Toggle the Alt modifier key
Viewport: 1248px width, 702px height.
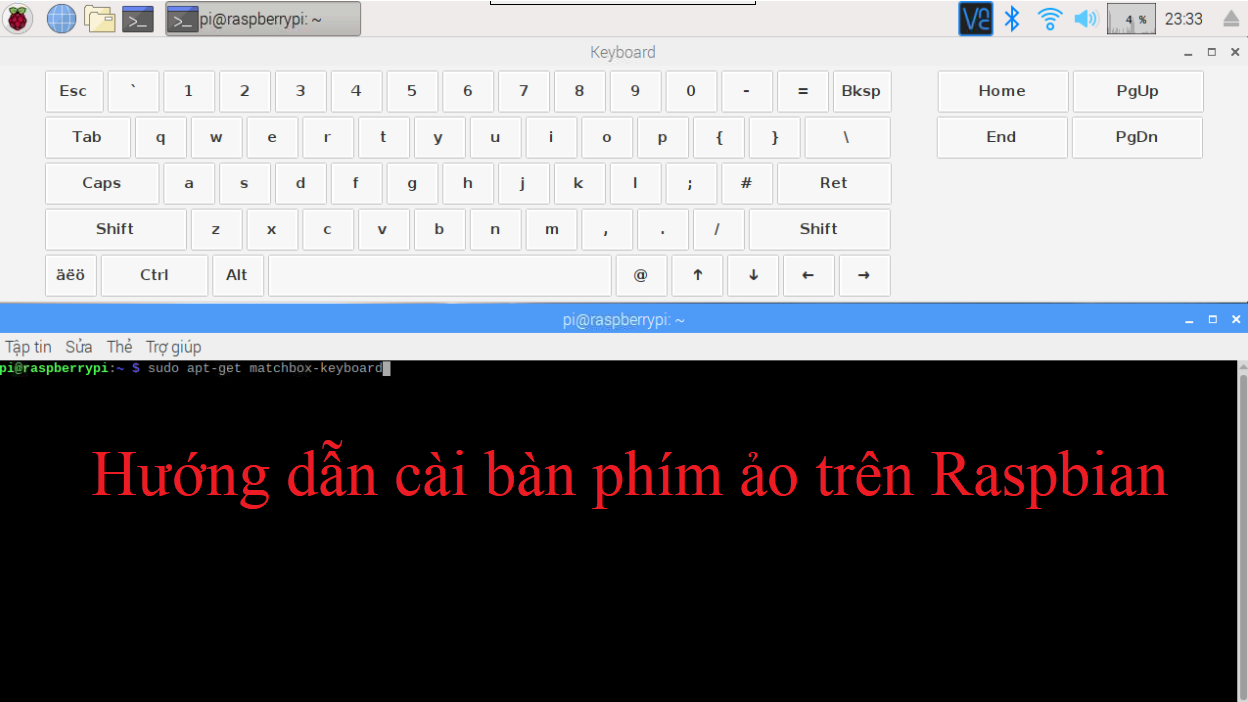[237, 275]
